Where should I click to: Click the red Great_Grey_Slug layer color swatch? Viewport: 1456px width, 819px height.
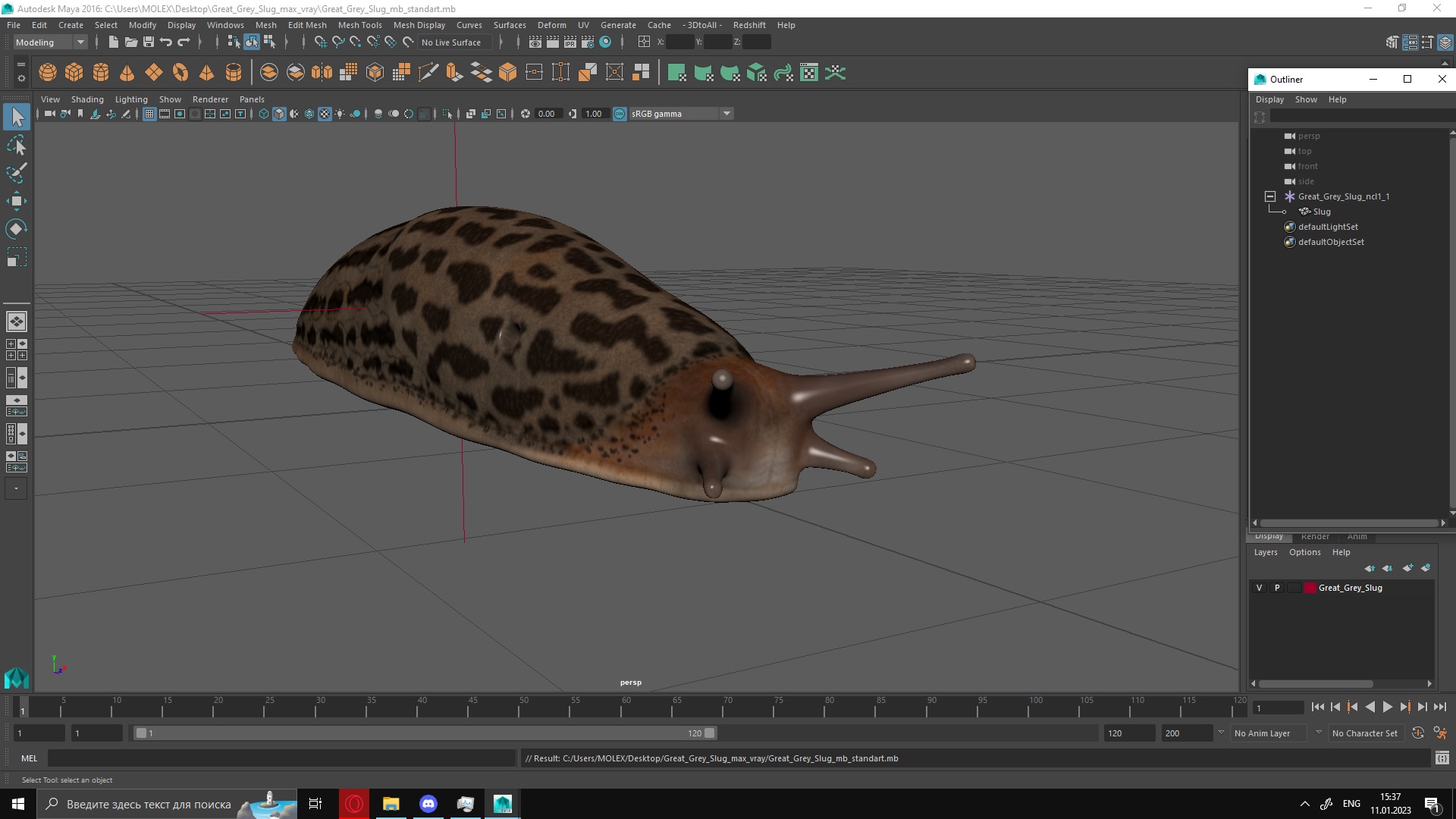click(1310, 588)
